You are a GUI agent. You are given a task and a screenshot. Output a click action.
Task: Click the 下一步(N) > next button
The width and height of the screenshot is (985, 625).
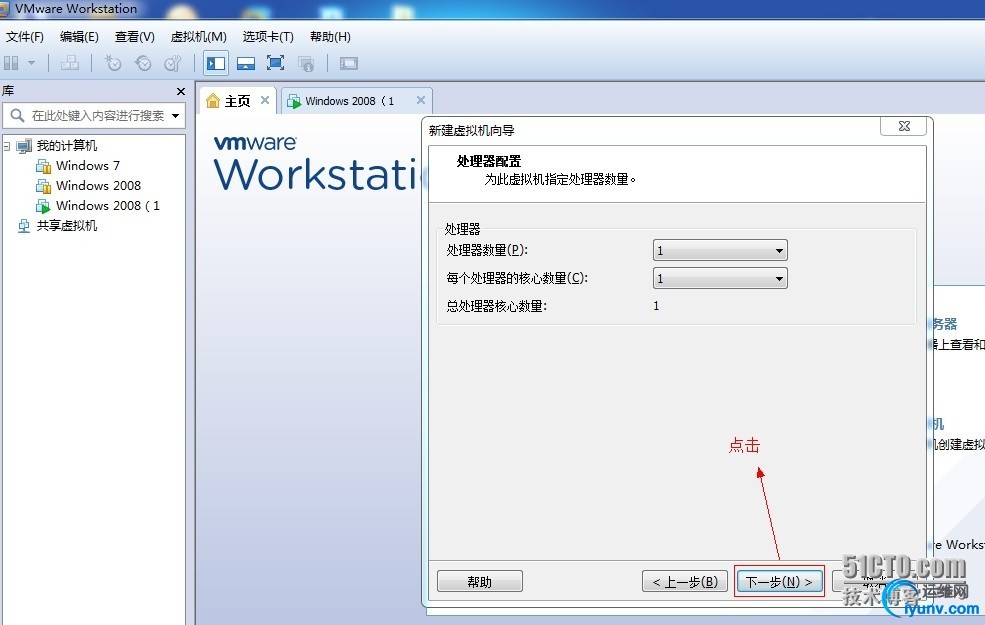[779, 582]
